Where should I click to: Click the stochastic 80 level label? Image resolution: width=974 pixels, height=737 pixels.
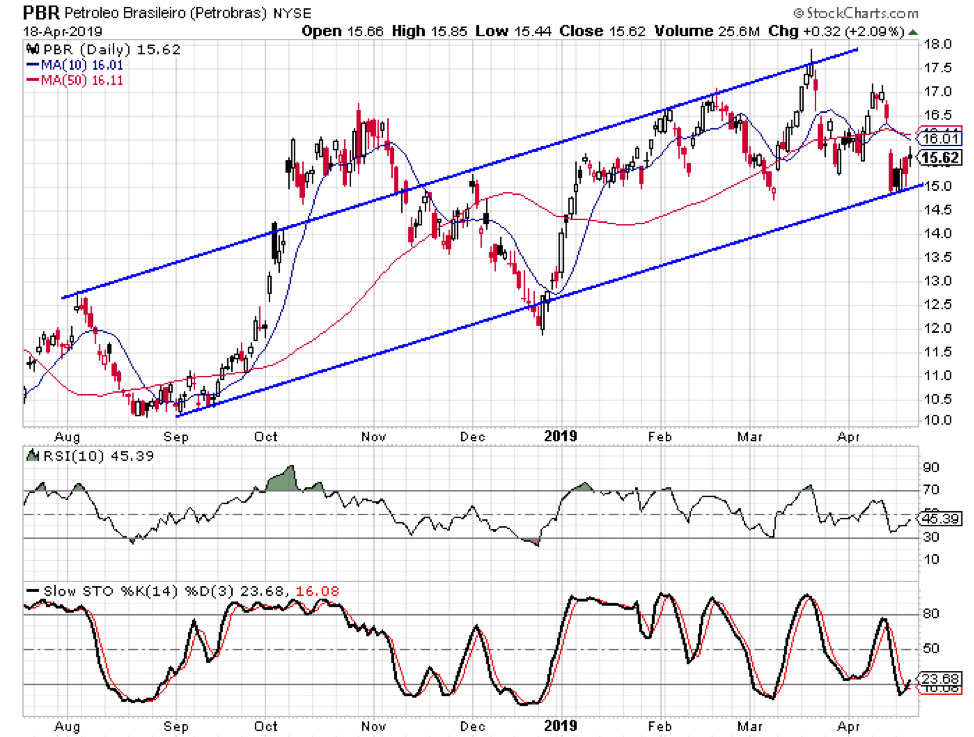(931, 613)
